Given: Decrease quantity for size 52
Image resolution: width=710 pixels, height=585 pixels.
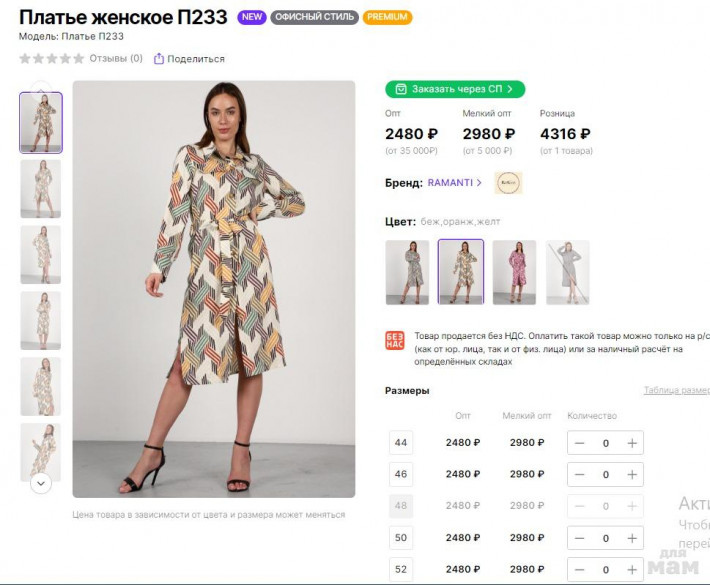Looking at the screenshot, I should pos(580,570).
